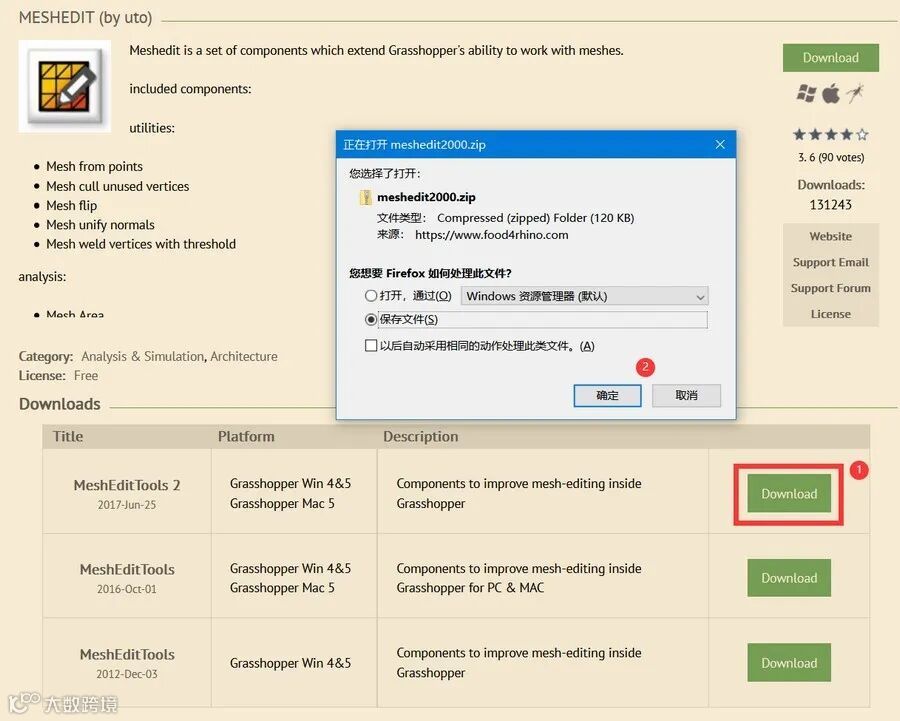Click the Platform column header
This screenshot has height=721, width=900.
pos(246,437)
